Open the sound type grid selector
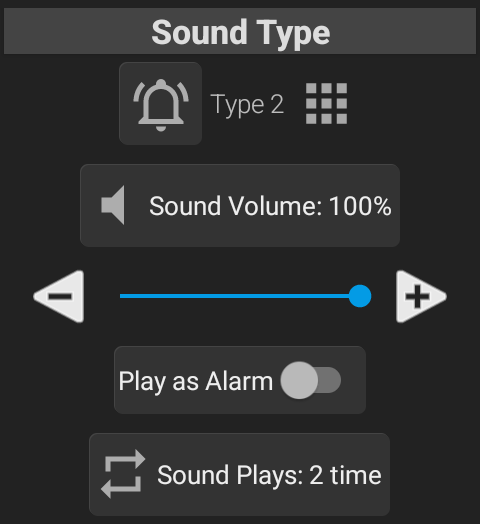Viewport: 480px width, 524px height. [327, 104]
